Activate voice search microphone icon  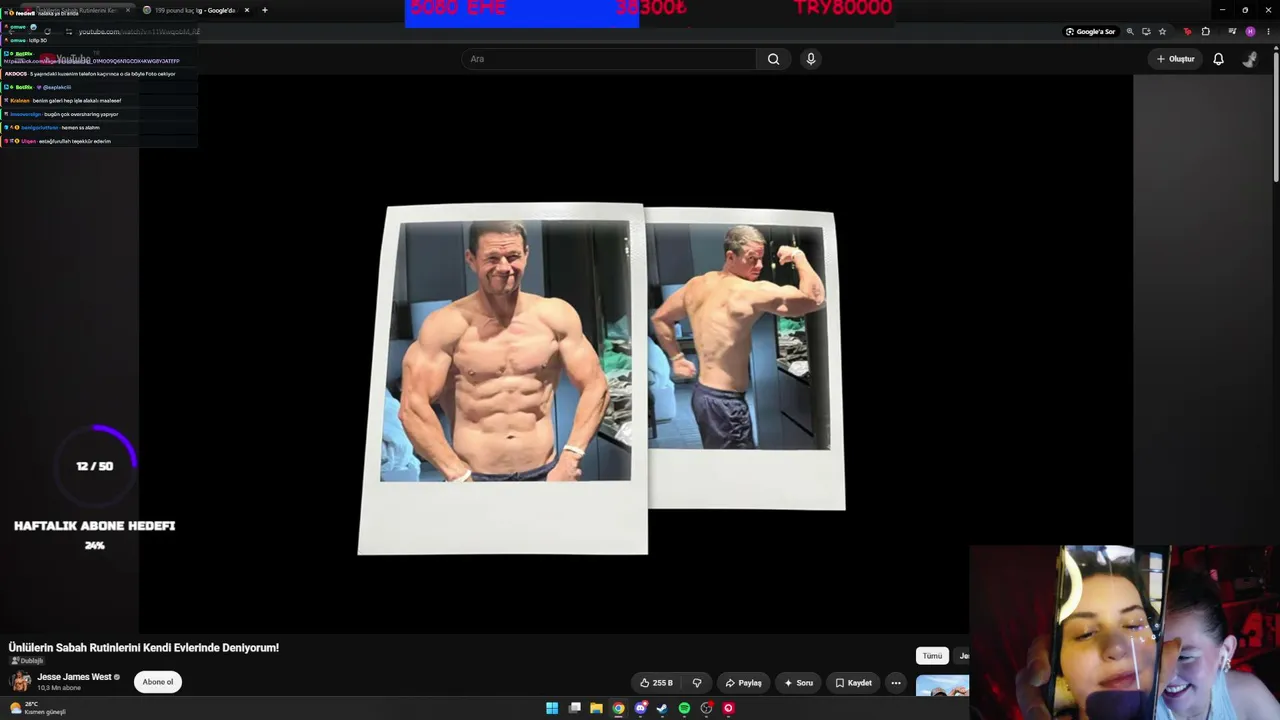tap(811, 59)
